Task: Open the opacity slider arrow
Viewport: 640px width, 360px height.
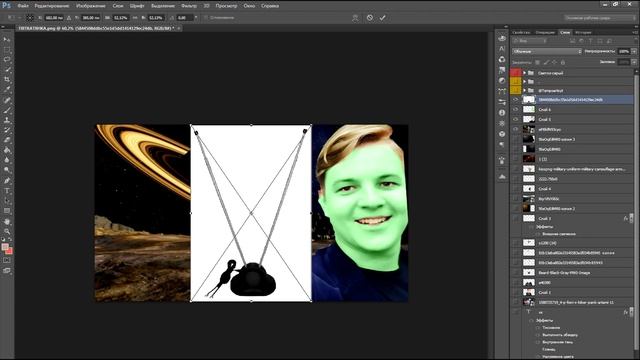Action: coord(634,51)
